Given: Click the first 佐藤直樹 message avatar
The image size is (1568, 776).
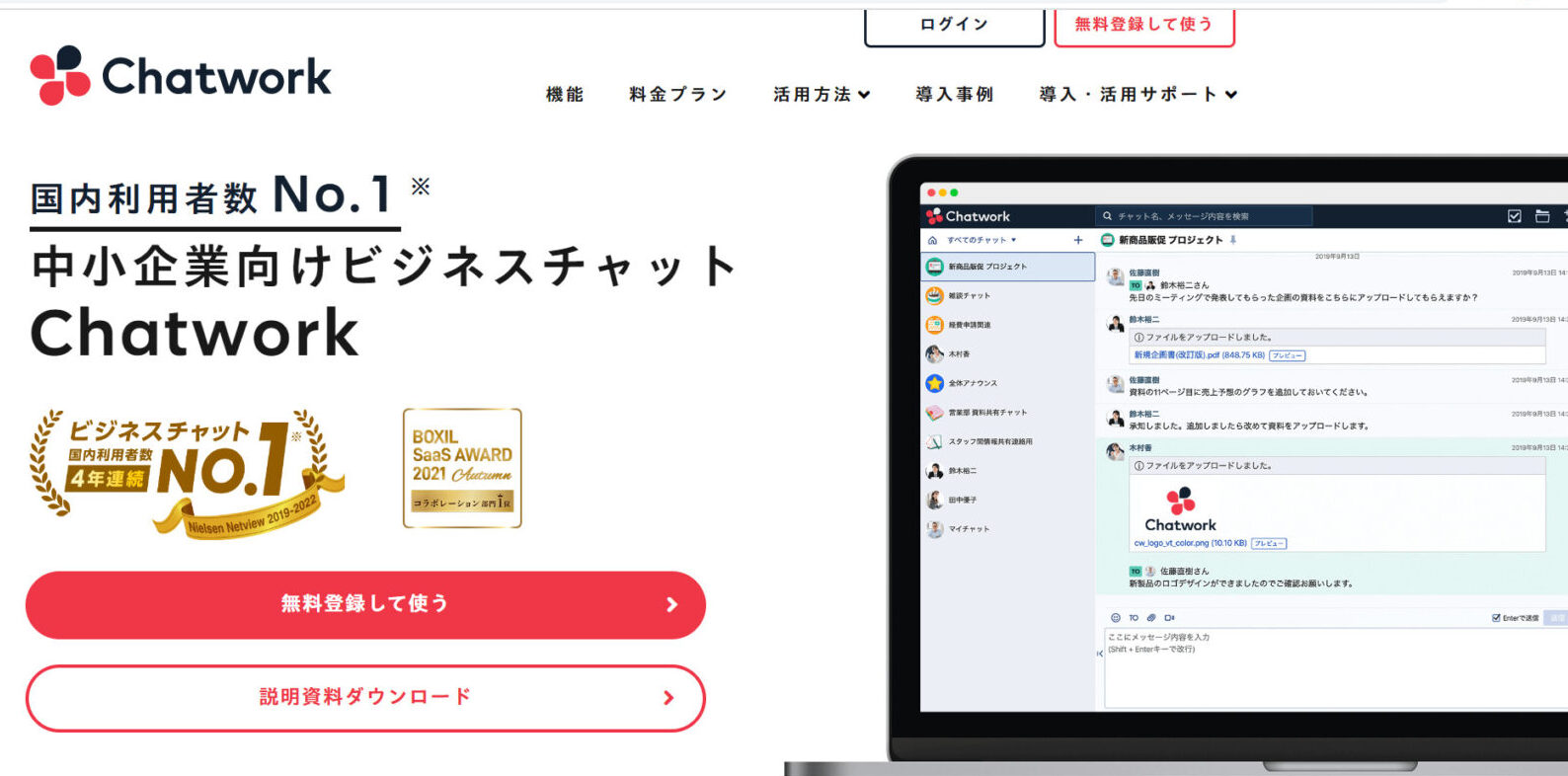Looking at the screenshot, I should tap(1116, 277).
